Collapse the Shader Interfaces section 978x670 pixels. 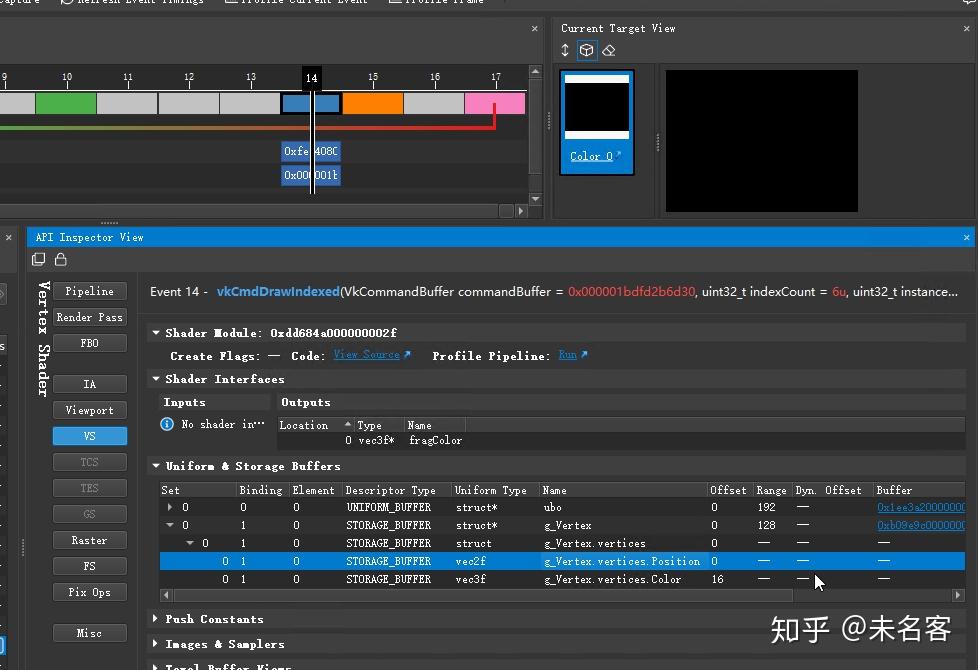[x=156, y=378]
